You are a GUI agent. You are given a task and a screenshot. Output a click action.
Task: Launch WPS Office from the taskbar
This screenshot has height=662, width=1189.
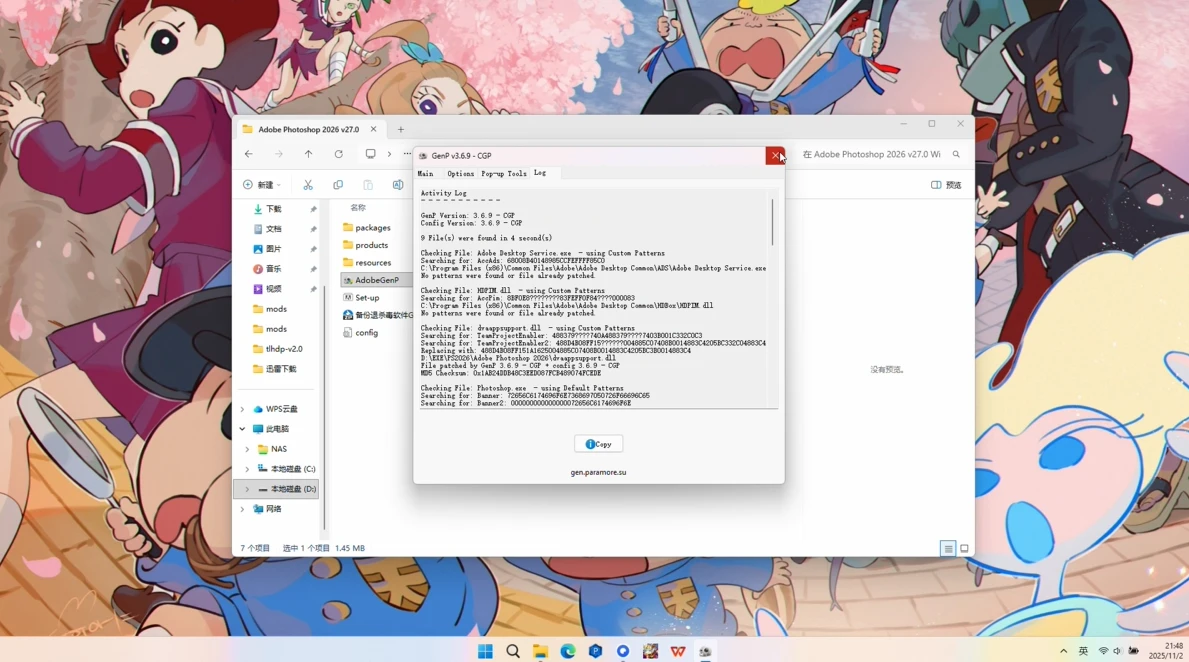[679, 651]
